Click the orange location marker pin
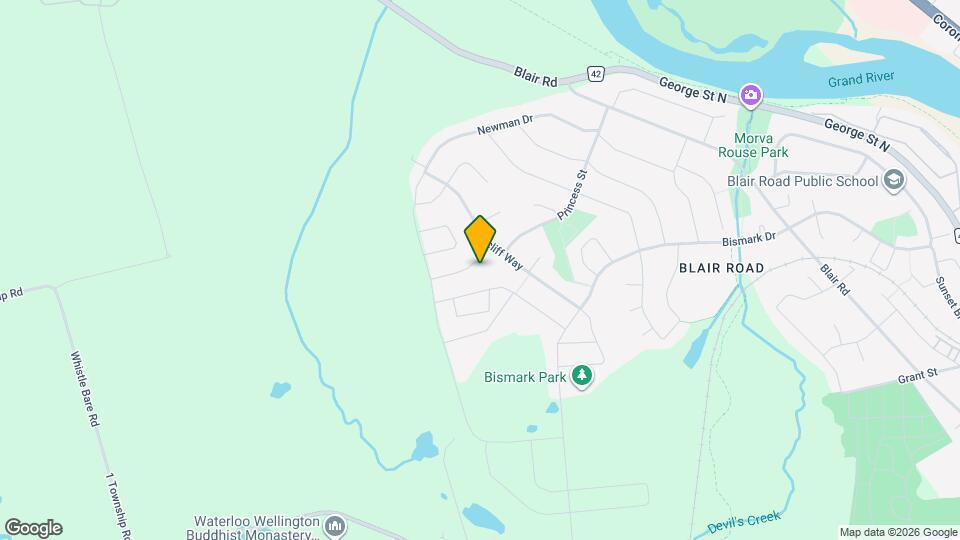 coord(480,239)
